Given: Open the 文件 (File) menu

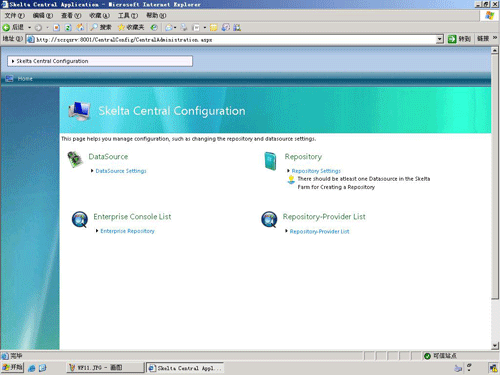Looking at the screenshot, I should [x=15, y=15].
